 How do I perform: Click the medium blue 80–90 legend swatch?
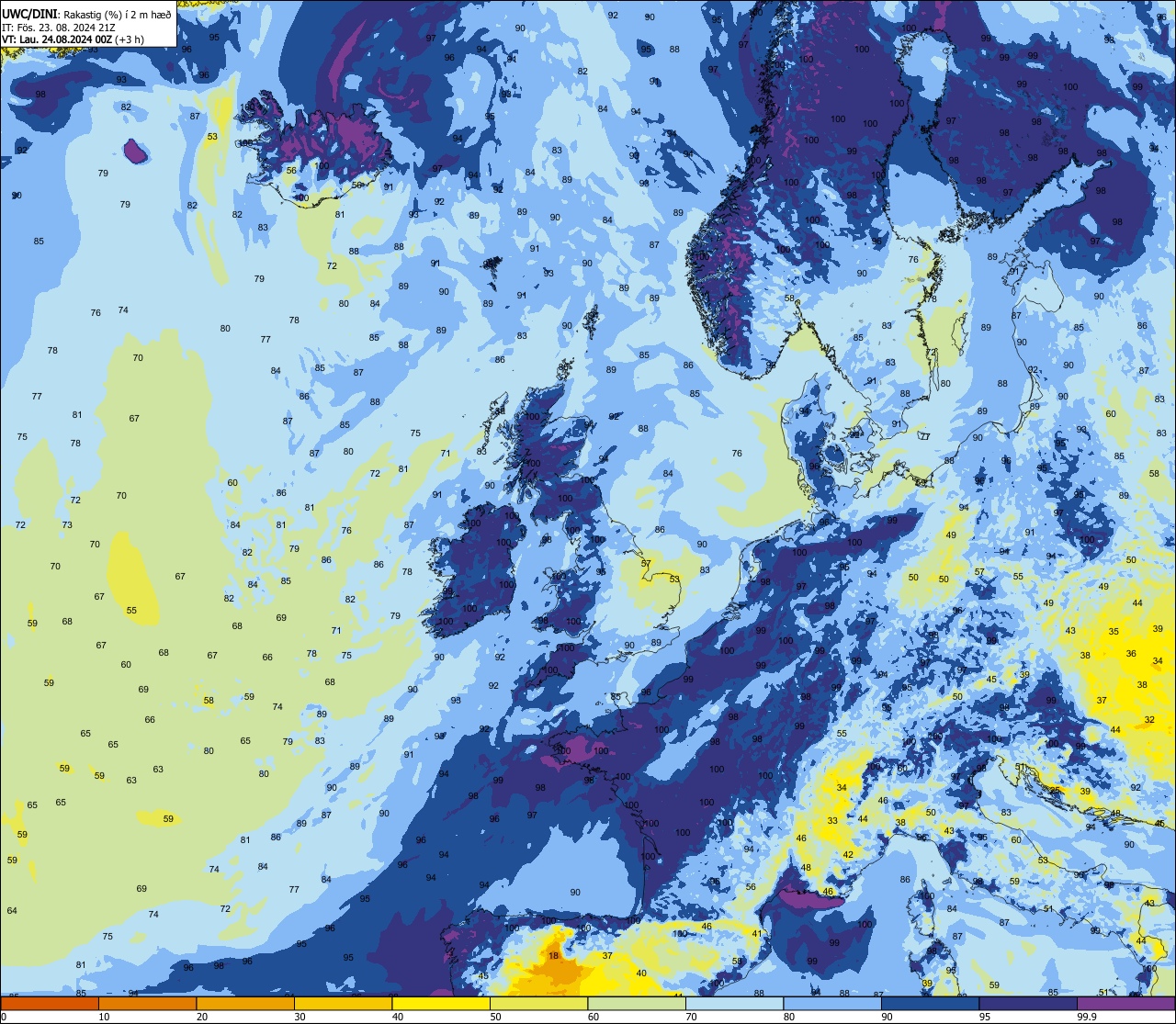click(x=832, y=1003)
